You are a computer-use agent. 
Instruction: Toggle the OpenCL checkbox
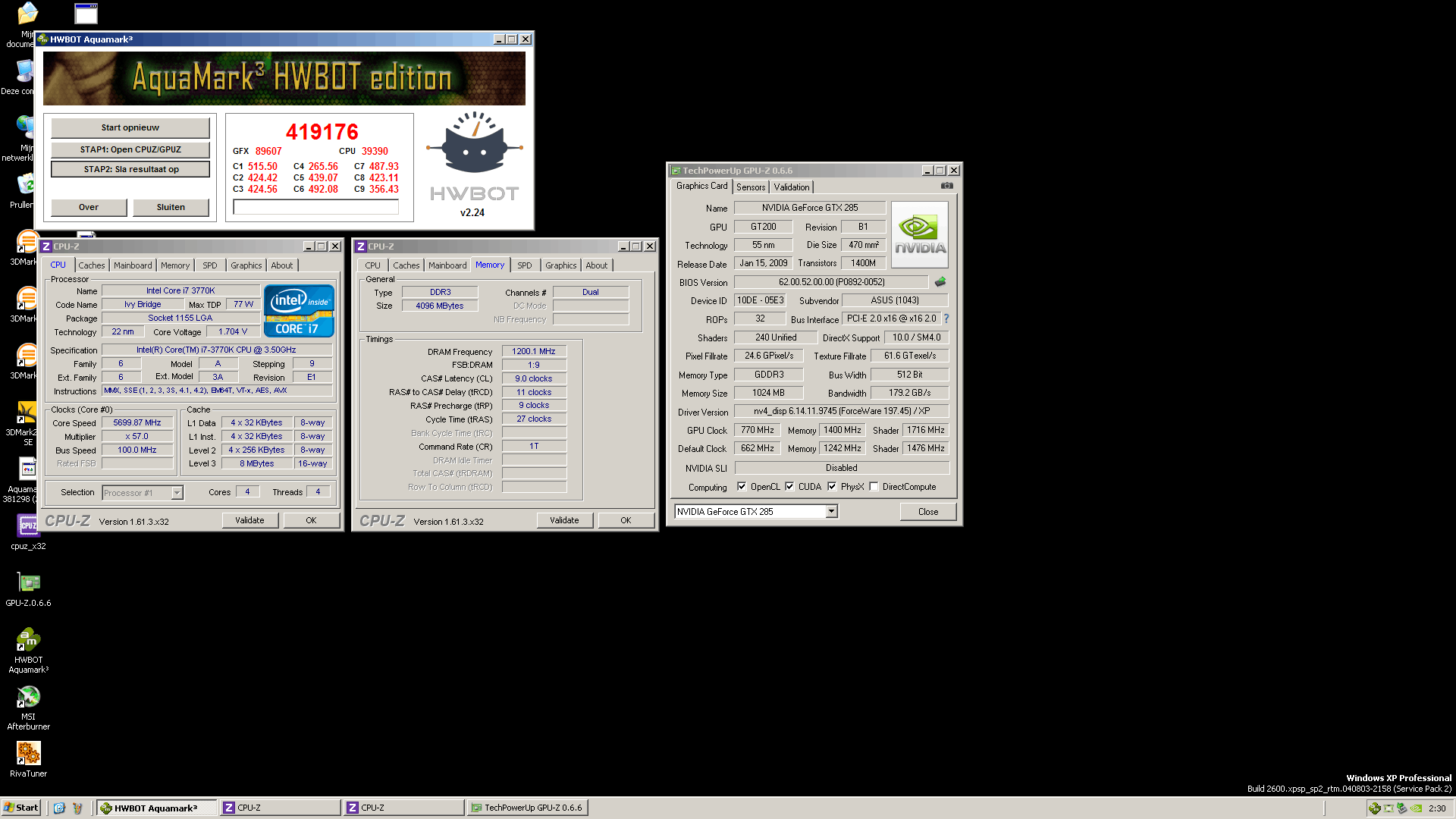742,487
